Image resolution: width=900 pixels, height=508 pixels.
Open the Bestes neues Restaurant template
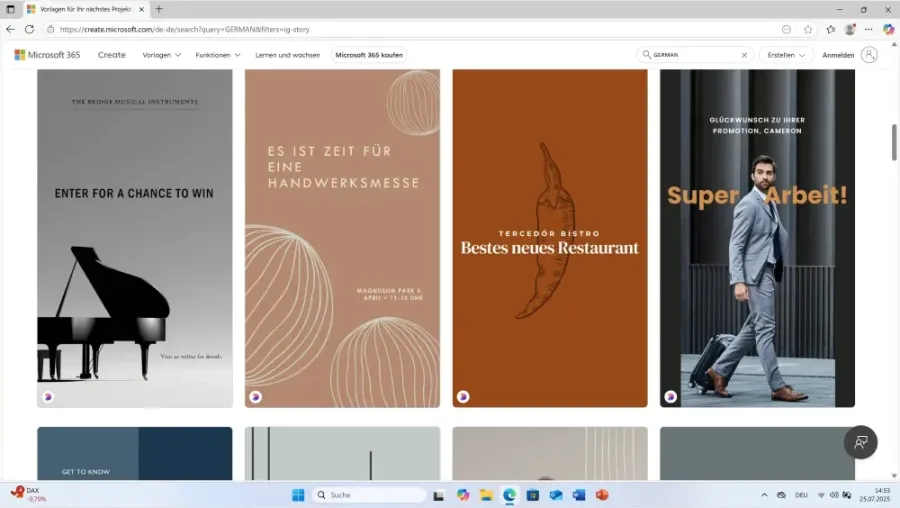click(550, 238)
